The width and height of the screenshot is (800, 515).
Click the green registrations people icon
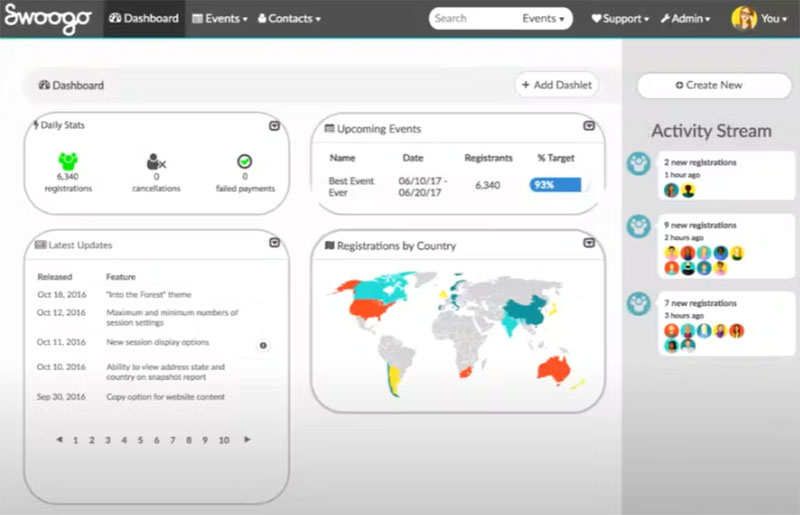tap(68, 161)
